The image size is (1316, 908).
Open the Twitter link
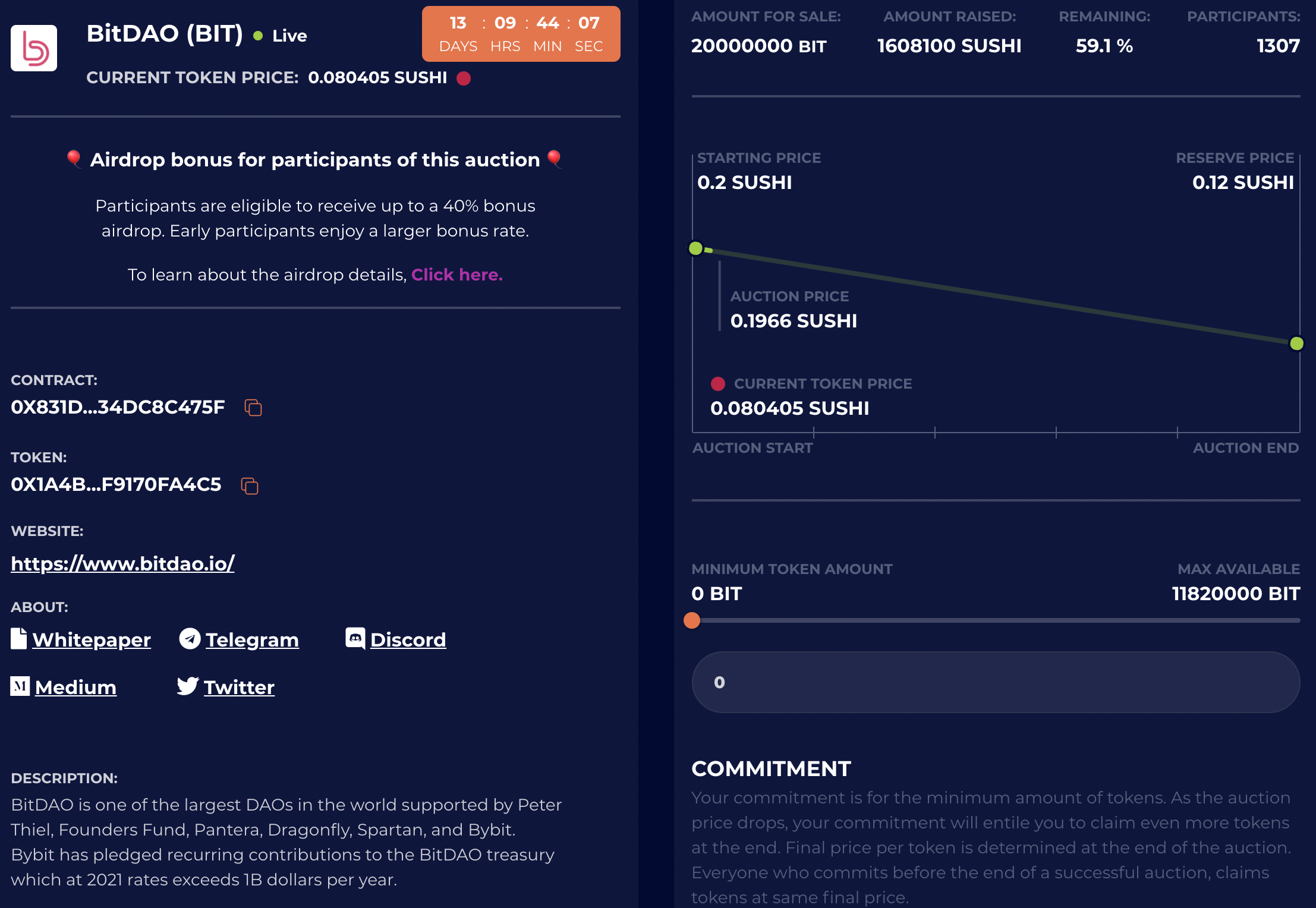(x=239, y=687)
